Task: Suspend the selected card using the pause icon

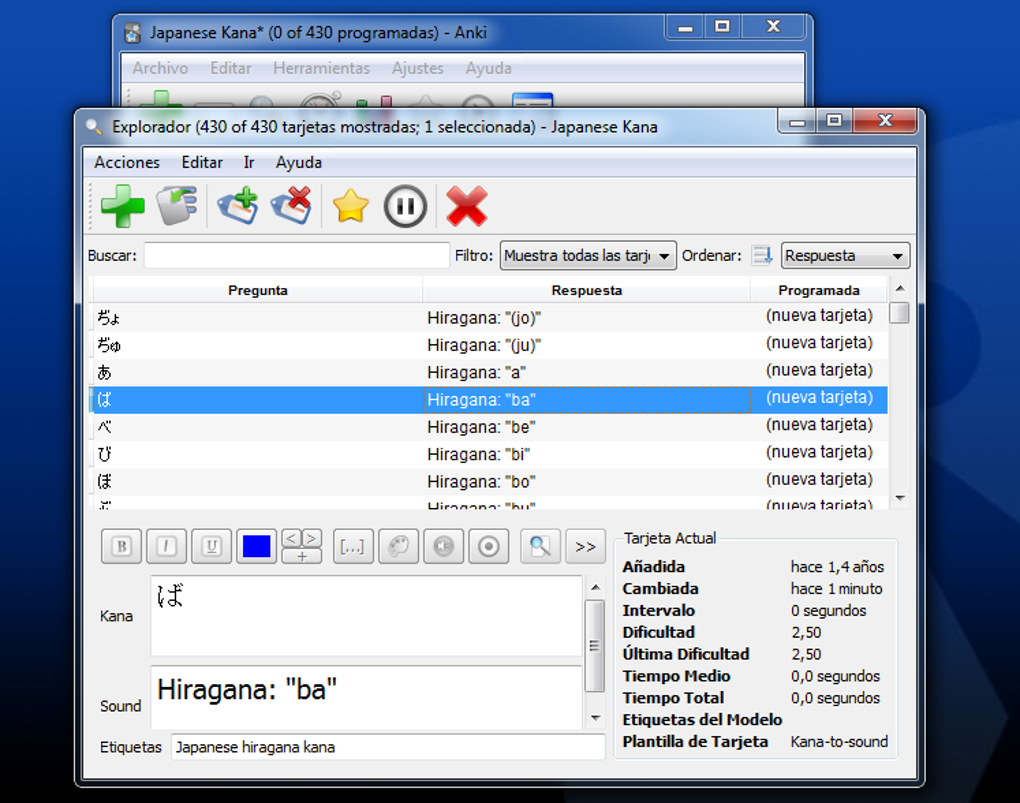Action: pyautogui.click(x=404, y=205)
